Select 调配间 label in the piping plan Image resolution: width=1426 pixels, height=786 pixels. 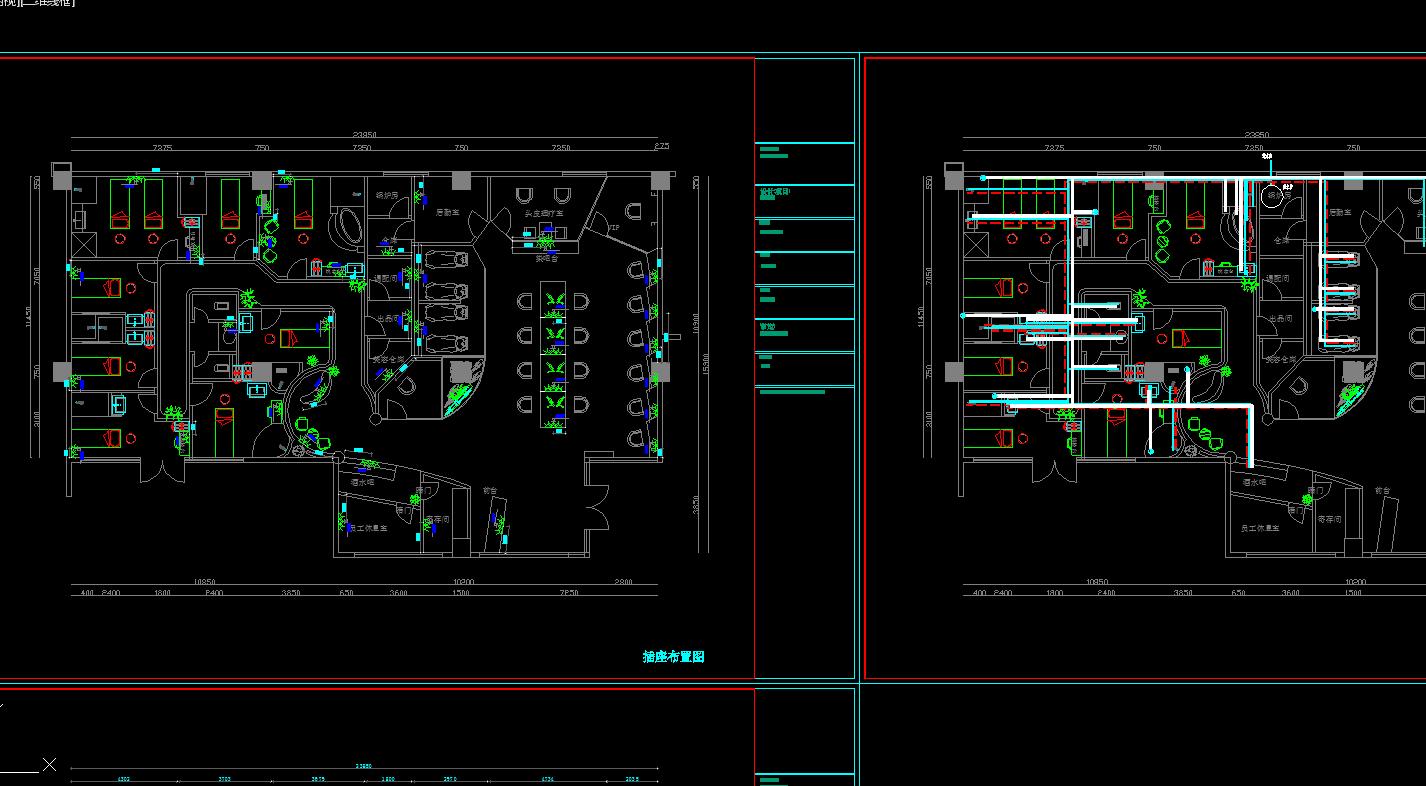tap(1278, 279)
